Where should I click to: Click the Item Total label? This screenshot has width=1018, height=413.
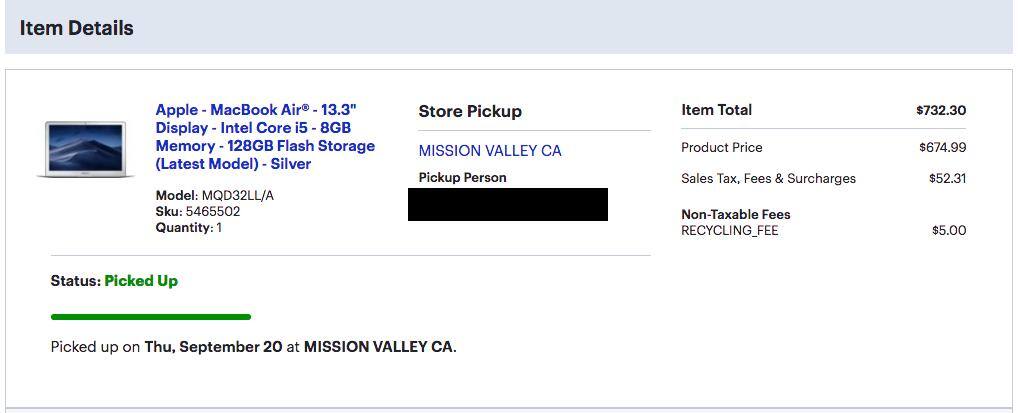click(716, 110)
